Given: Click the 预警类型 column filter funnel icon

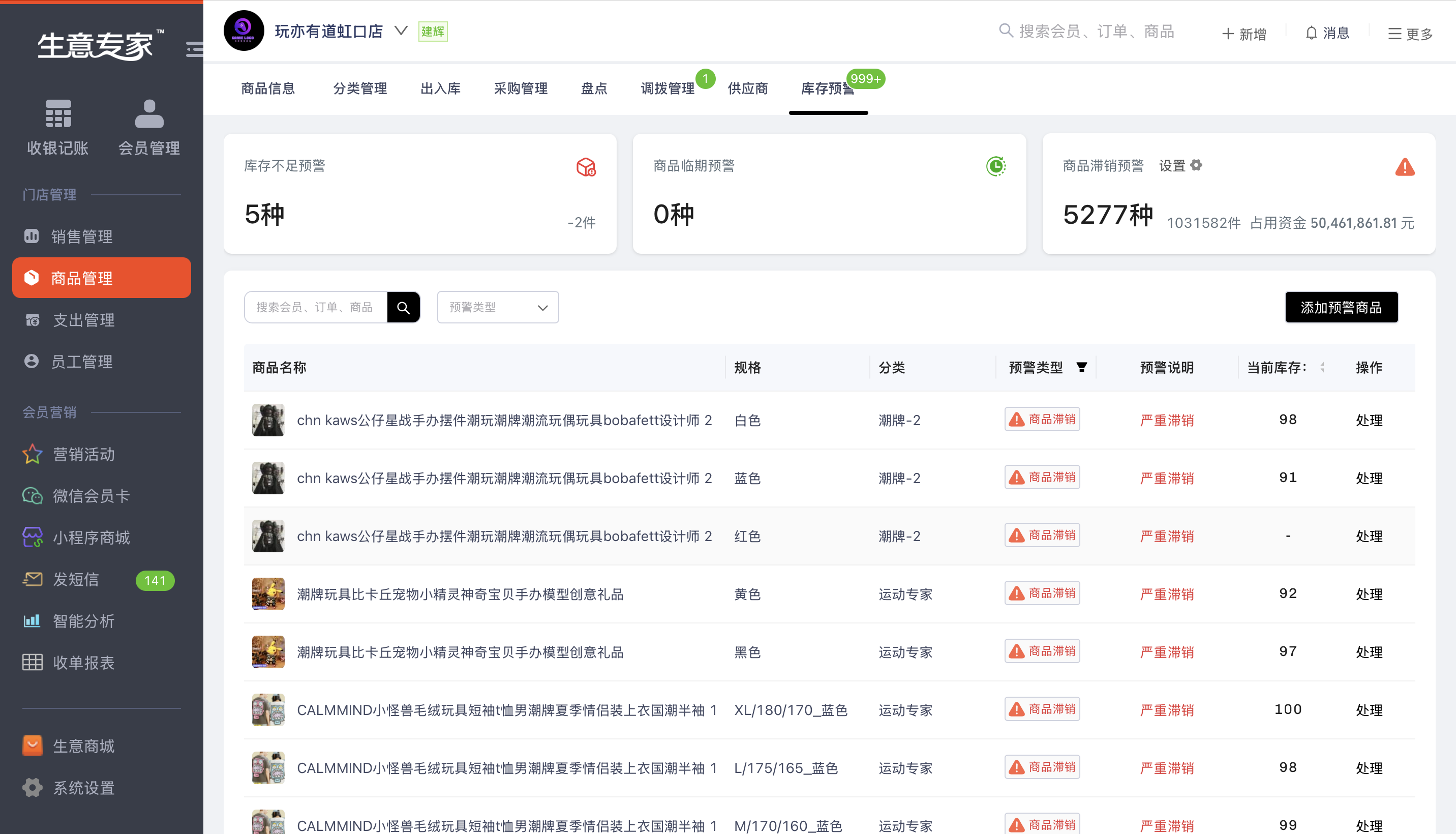Looking at the screenshot, I should pyautogui.click(x=1081, y=367).
